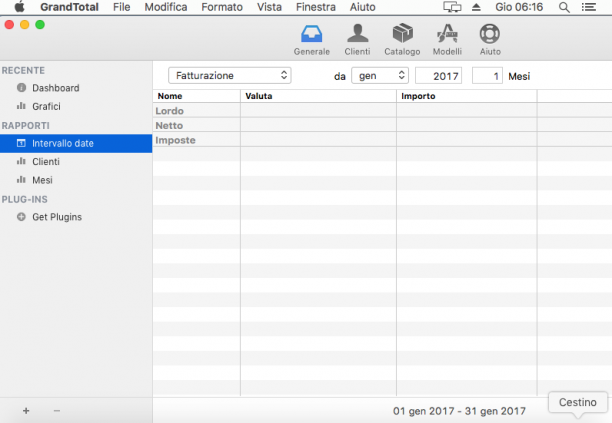Open the Finestra menu

[316, 7]
